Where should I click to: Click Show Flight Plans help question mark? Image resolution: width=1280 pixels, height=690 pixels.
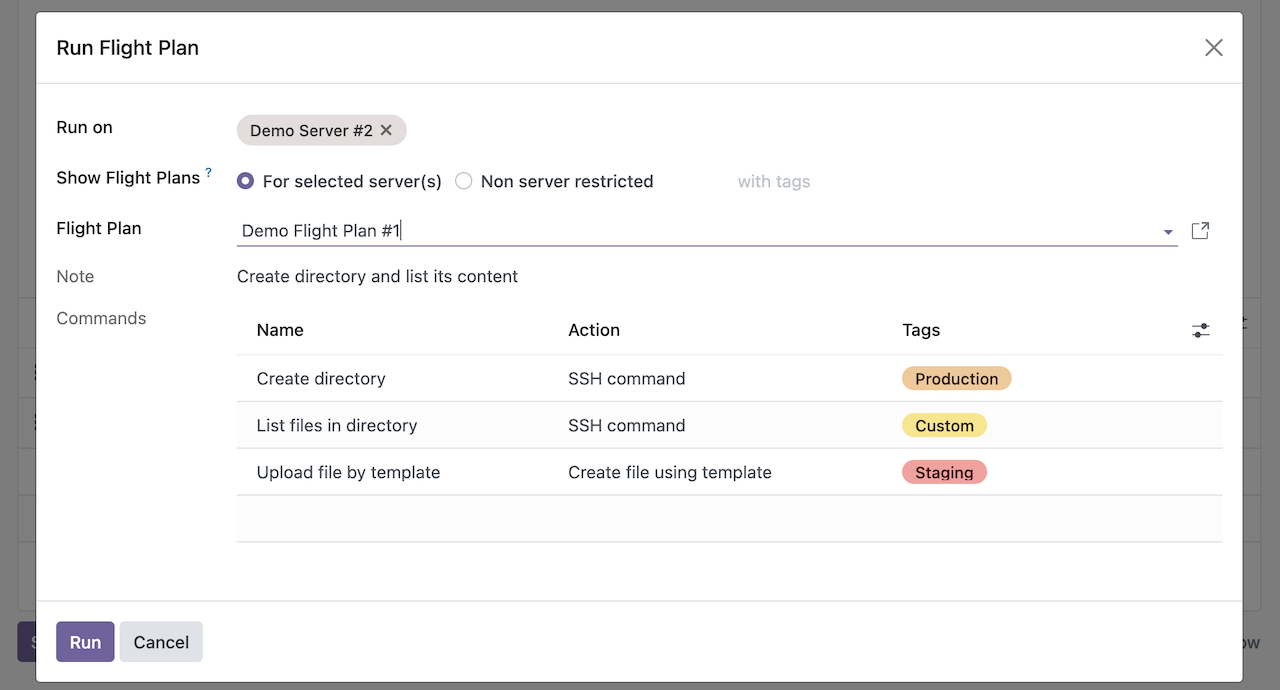pyautogui.click(x=209, y=173)
